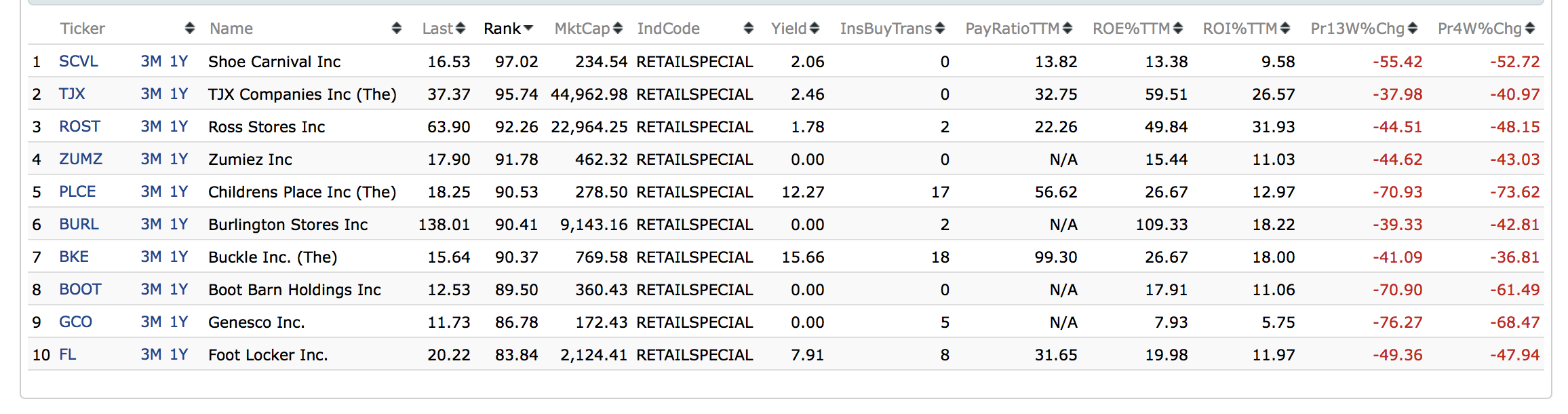Screen dimensions: 1568x414
Task: View the 3M chart for Burlington Stores
Action: click(151, 225)
